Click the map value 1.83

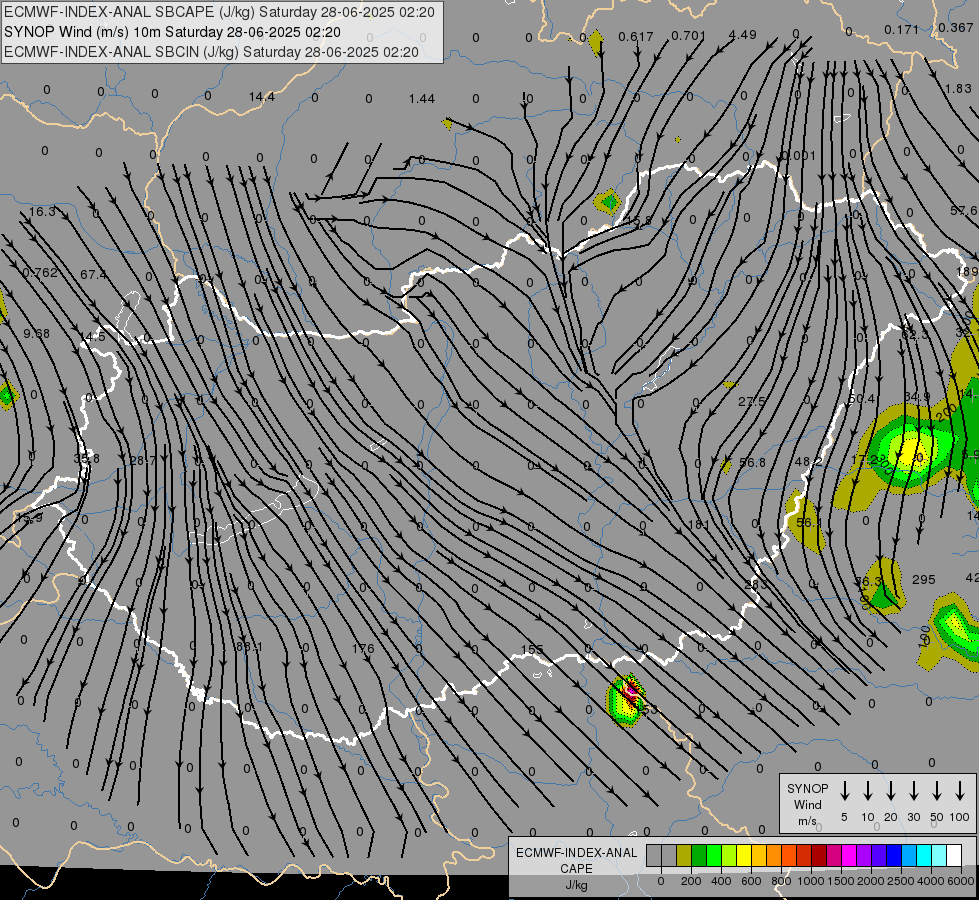pos(958,89)
